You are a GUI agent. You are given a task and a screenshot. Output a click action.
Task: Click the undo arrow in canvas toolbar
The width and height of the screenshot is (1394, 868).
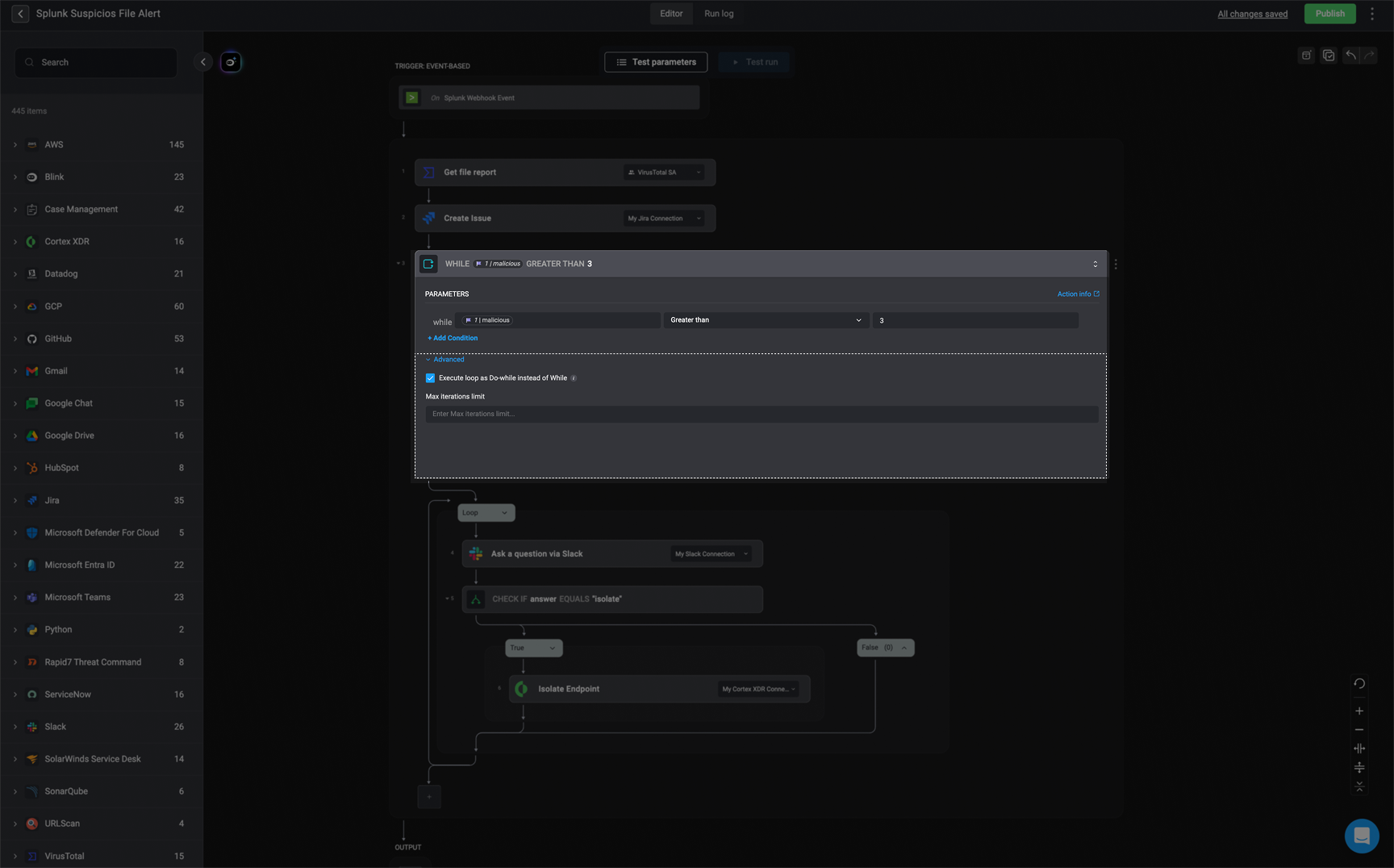pyautogui.click(x=1350, y=55)
